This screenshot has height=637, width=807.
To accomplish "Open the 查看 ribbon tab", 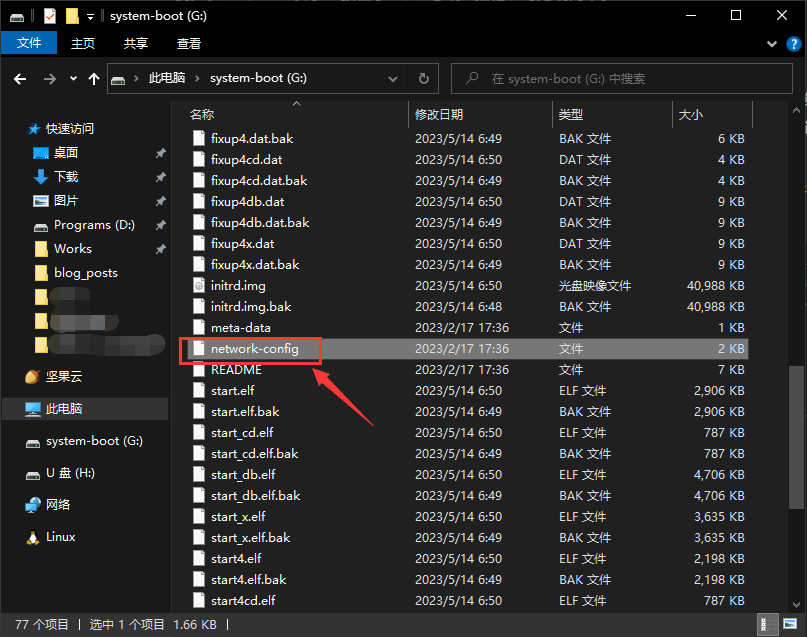I will click(x=188, y=44).
